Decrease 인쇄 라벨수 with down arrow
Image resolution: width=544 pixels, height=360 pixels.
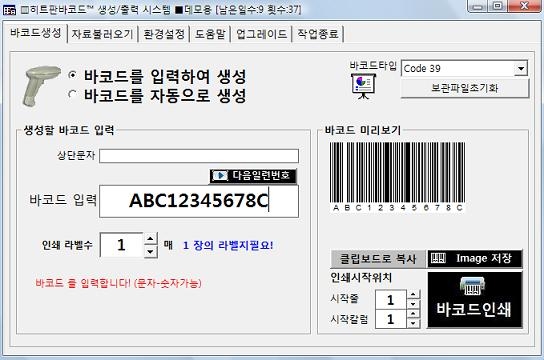click(x=150, y=251)
